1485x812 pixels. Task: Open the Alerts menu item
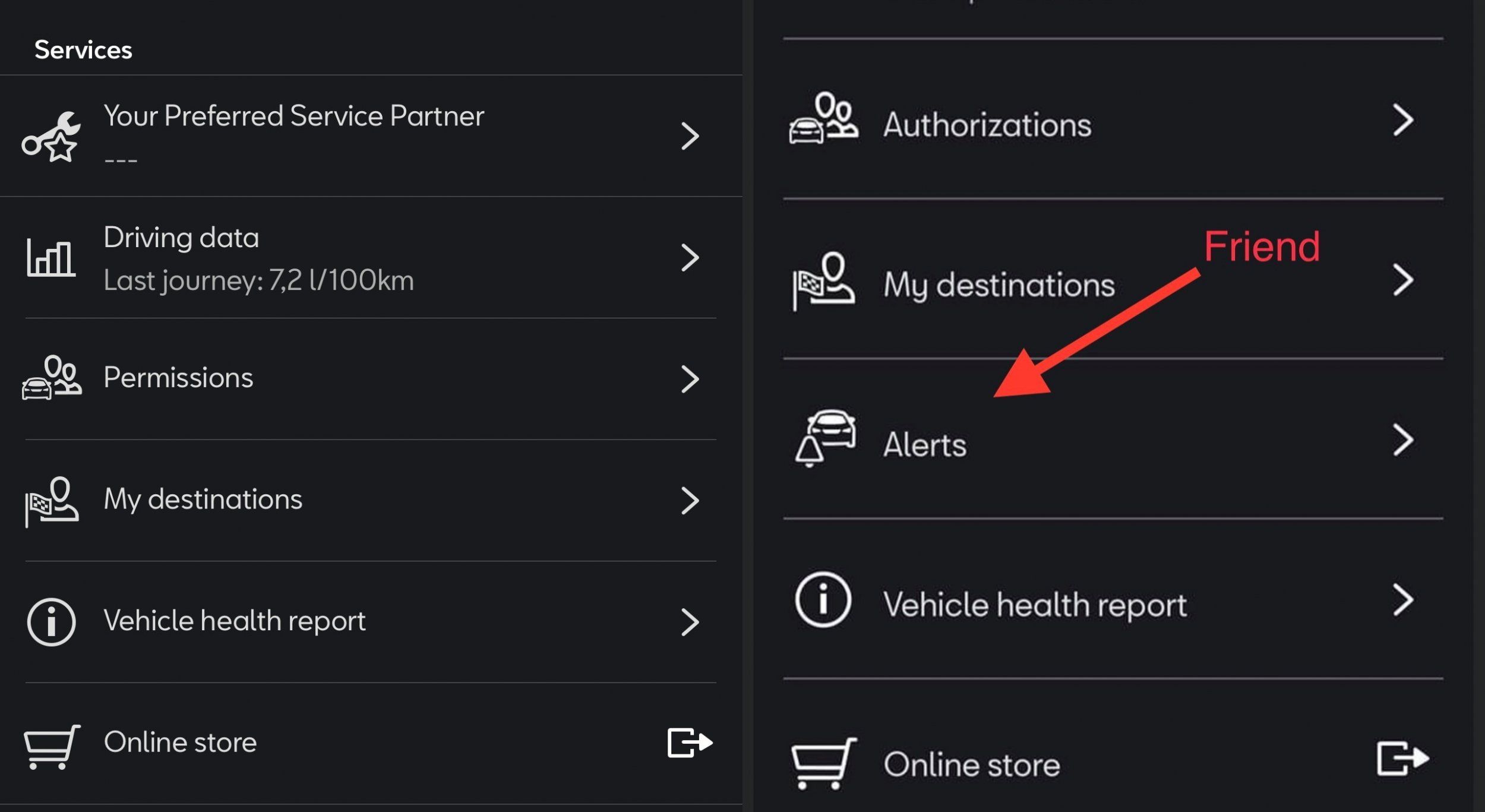924,445
